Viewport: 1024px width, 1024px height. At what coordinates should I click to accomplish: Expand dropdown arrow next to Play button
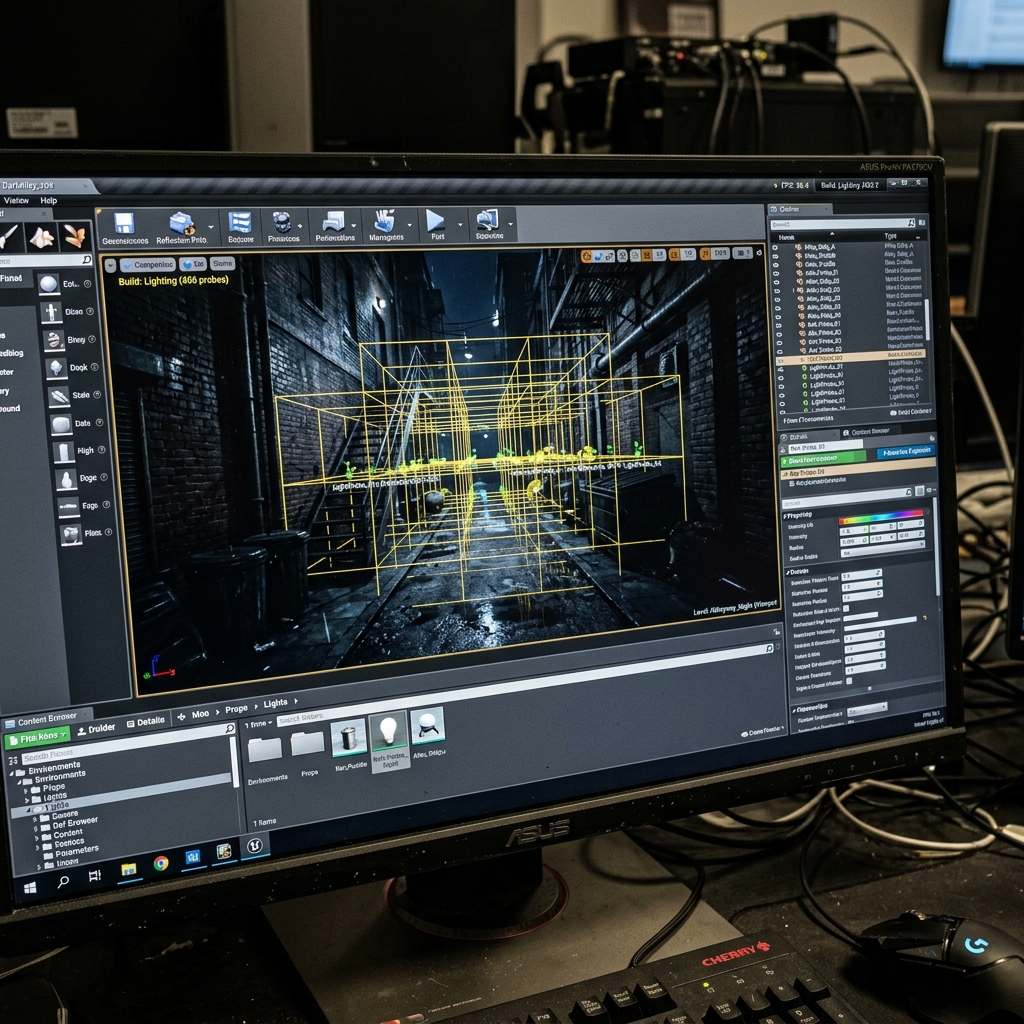(460, 224)
